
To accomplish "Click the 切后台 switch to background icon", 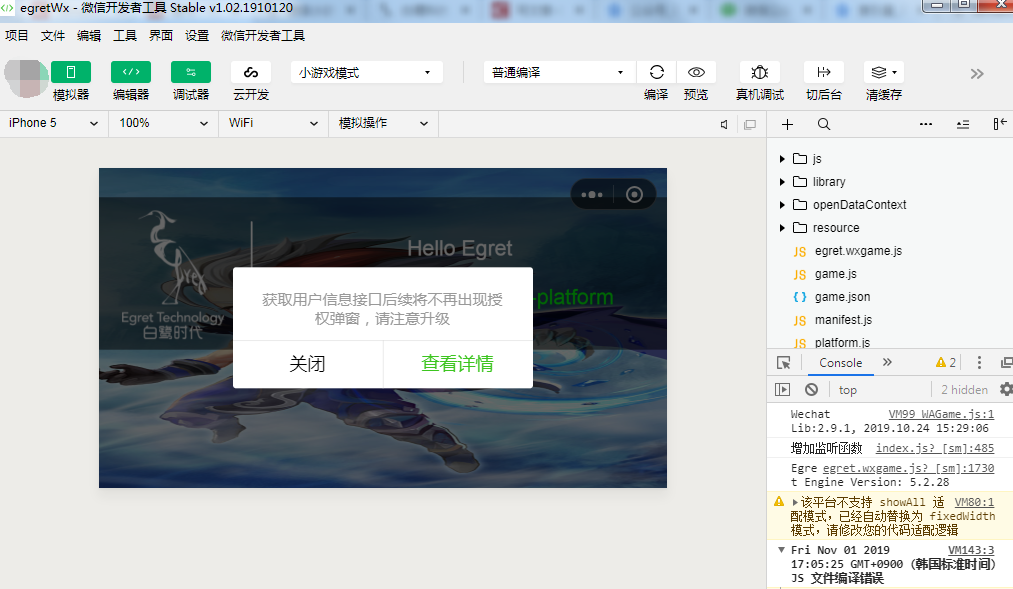I will pyautogui.click(x=824, y=72).
